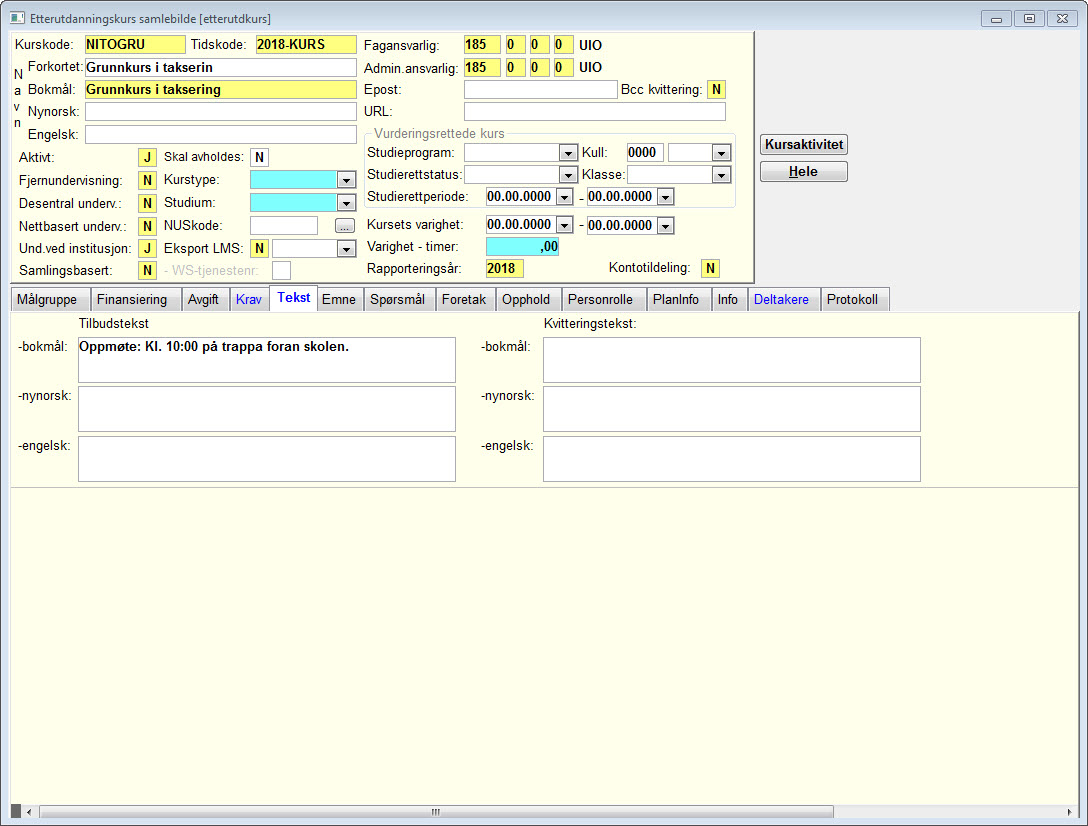The width and height of the screenshot is (1088, 826).
Task: Open the Avgift tab
Action: pos(203,299)
